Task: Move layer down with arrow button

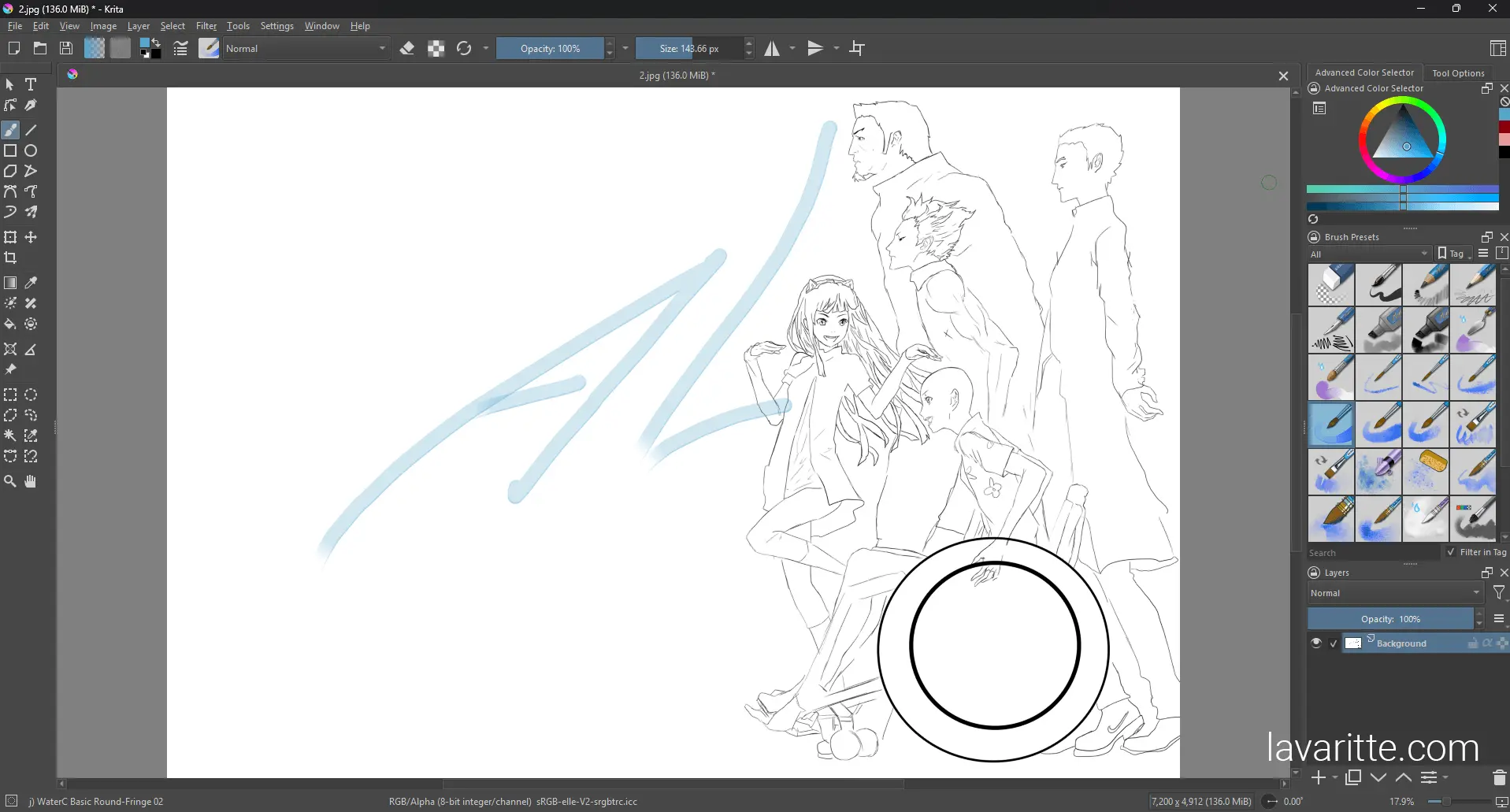Action: 1378,777
